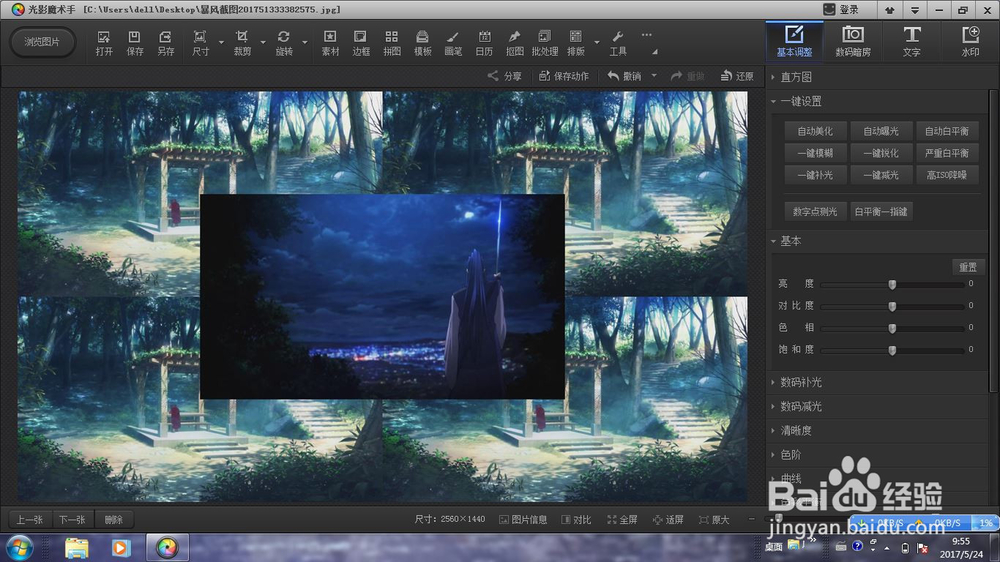Click the 饱和度 (Saturation) slider handle
This screenshot has width=1000, height=562.
(x=892, y=350)
